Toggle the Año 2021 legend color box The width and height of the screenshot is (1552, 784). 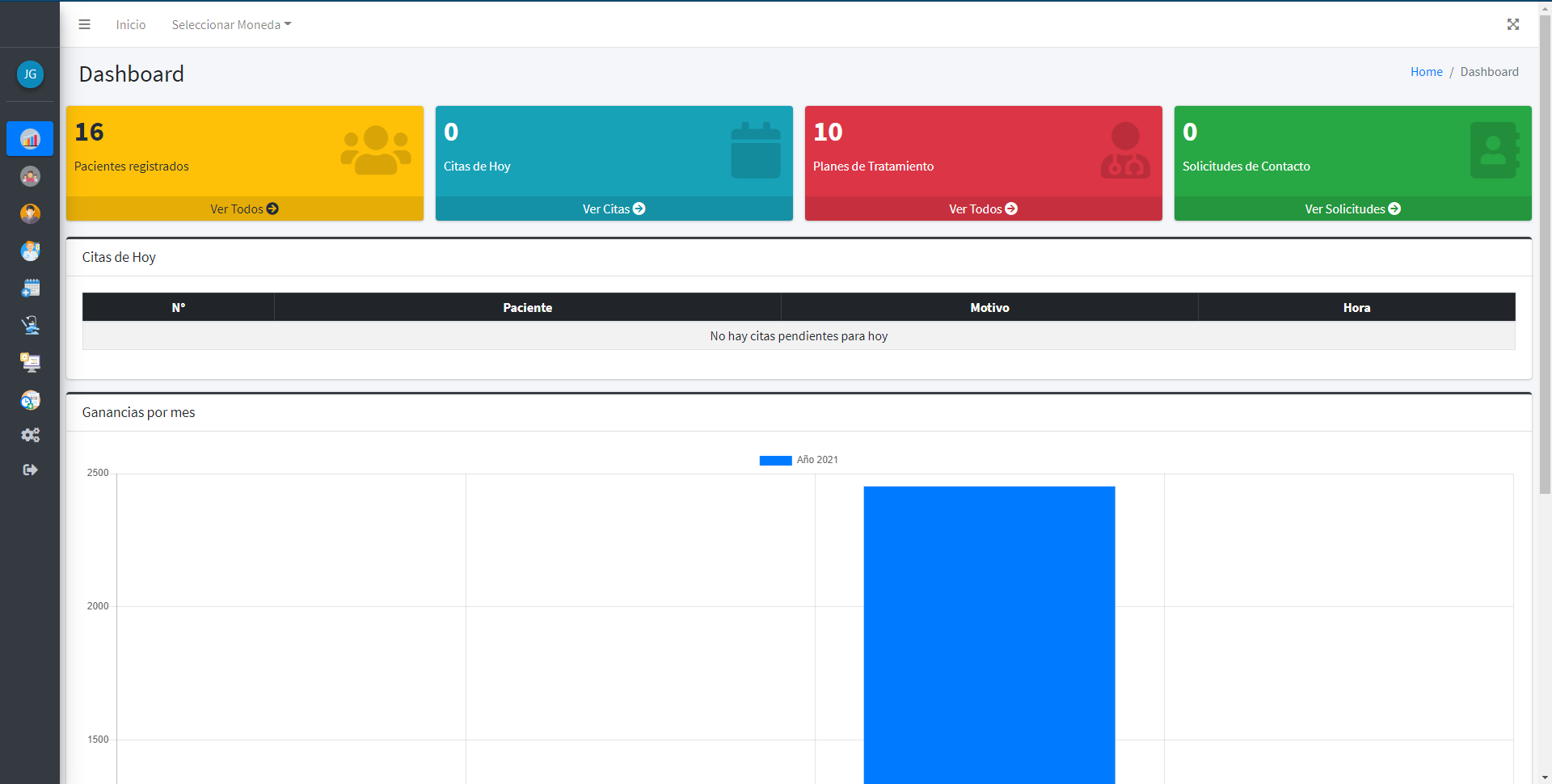[x=775, y=460]
